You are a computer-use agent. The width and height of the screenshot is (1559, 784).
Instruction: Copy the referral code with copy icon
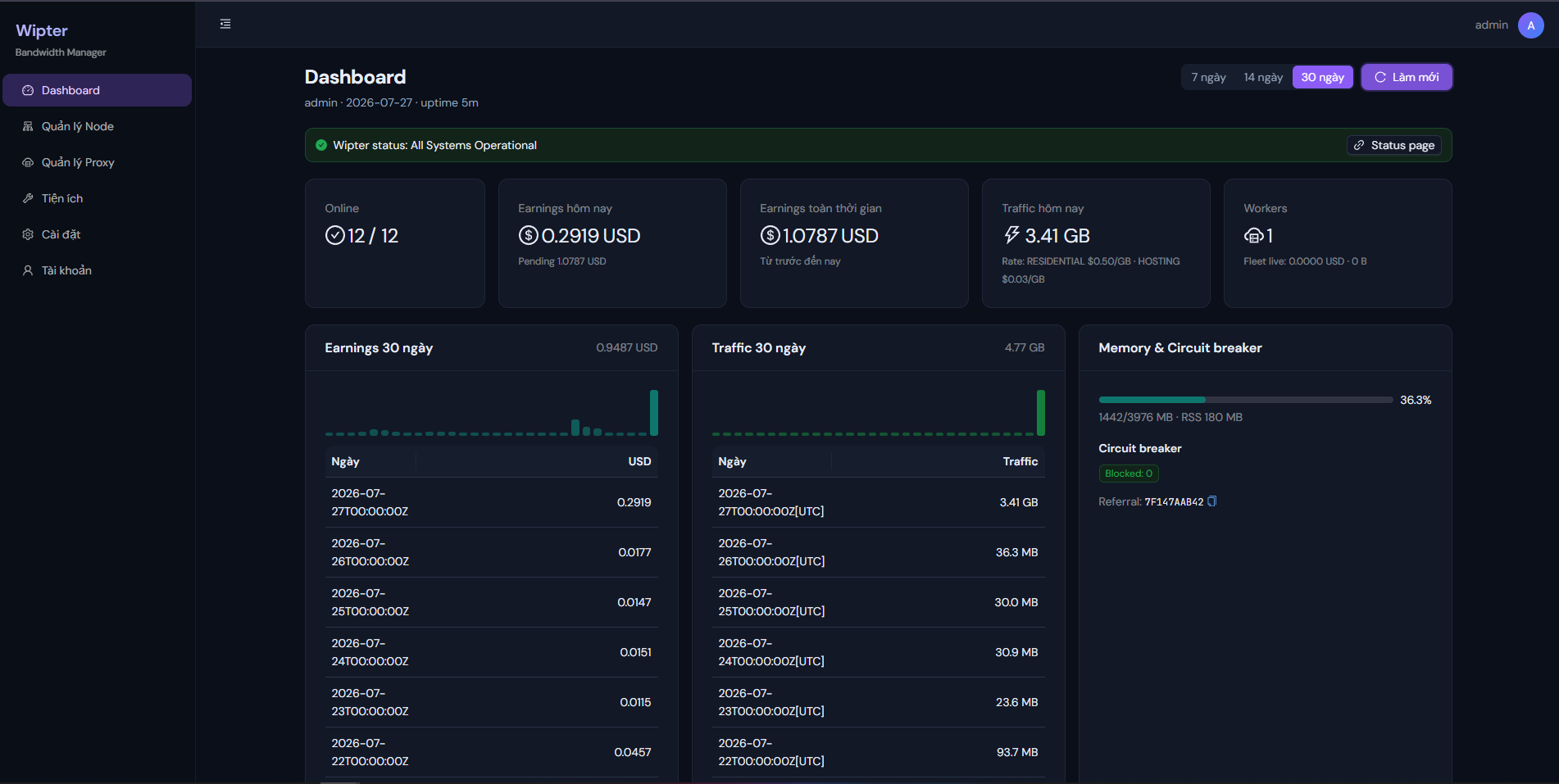tap(1212, 501)
